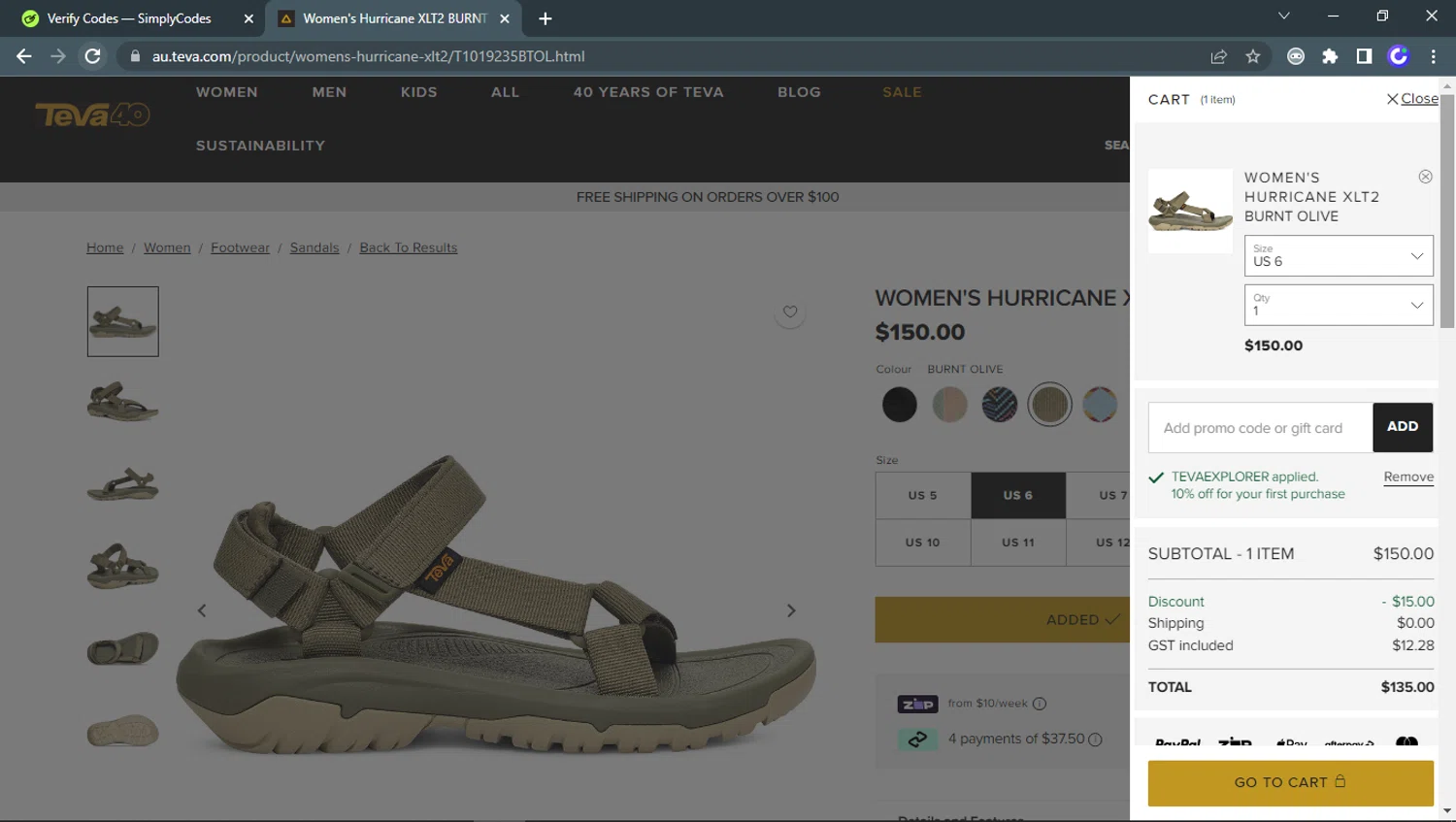
Task: Toggle the browser side panel icon
Action: point(1364,56)
